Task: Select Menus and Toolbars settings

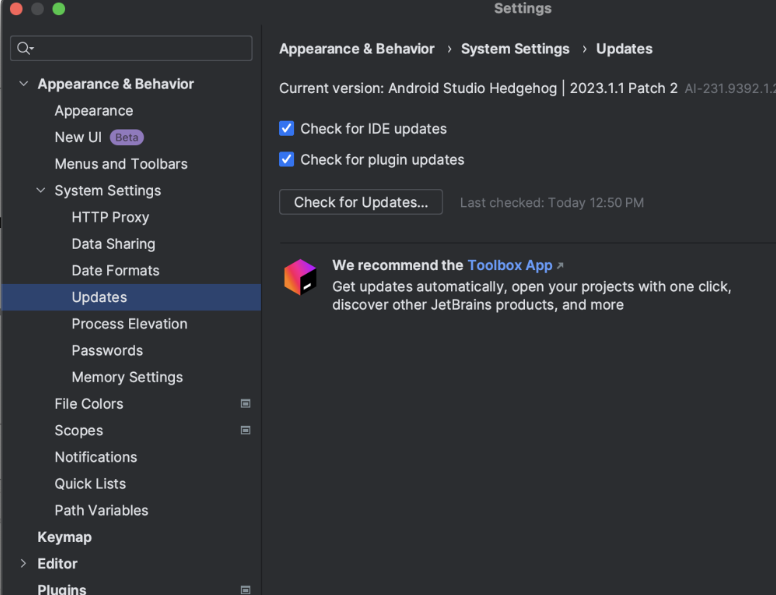Action: [121, 164]
